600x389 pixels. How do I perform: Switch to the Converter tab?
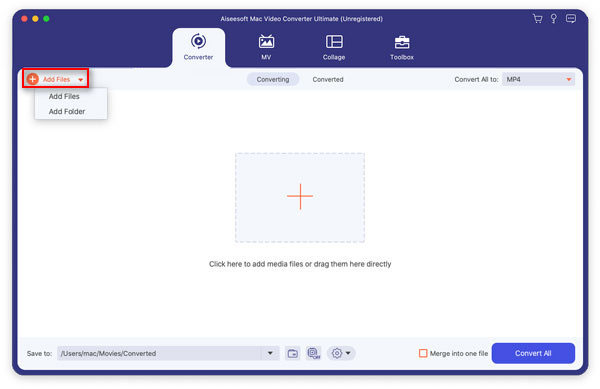click(x=198, y=47)
